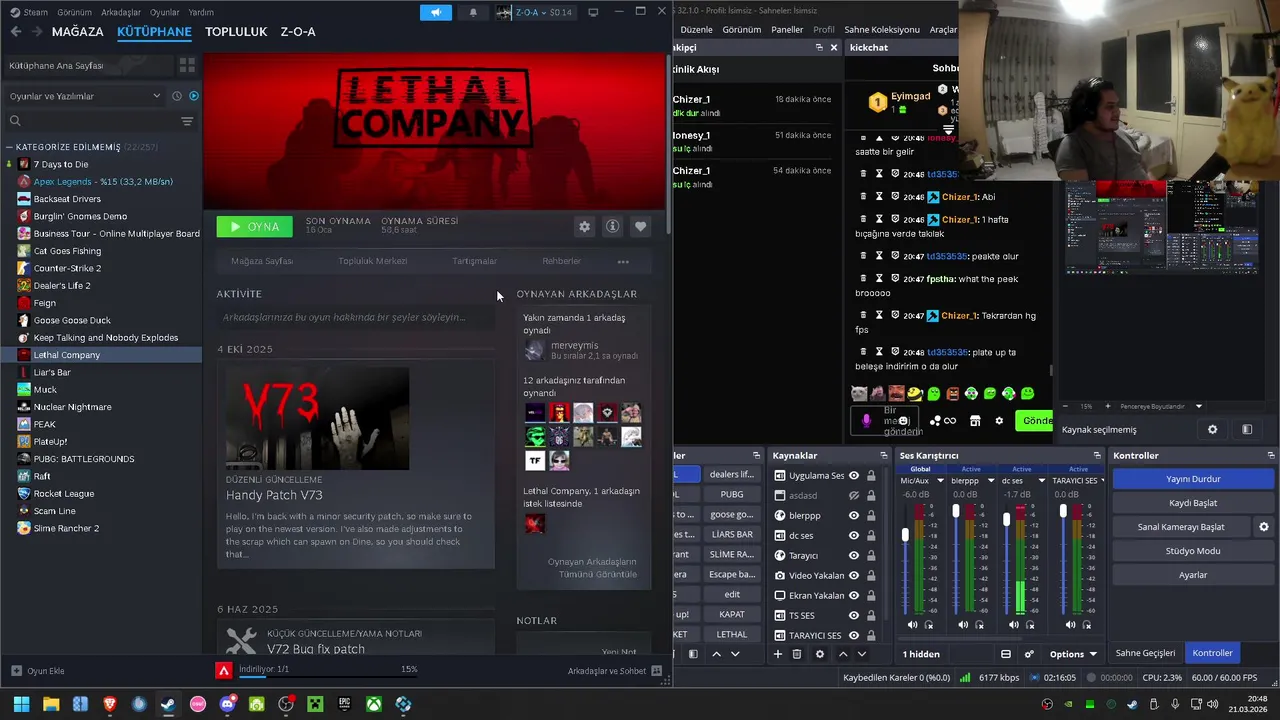The width and height of the screenshot is (1280, 720).
Task: Open source properties gear in Kaynaklar
Action: (x=820, y=654)
